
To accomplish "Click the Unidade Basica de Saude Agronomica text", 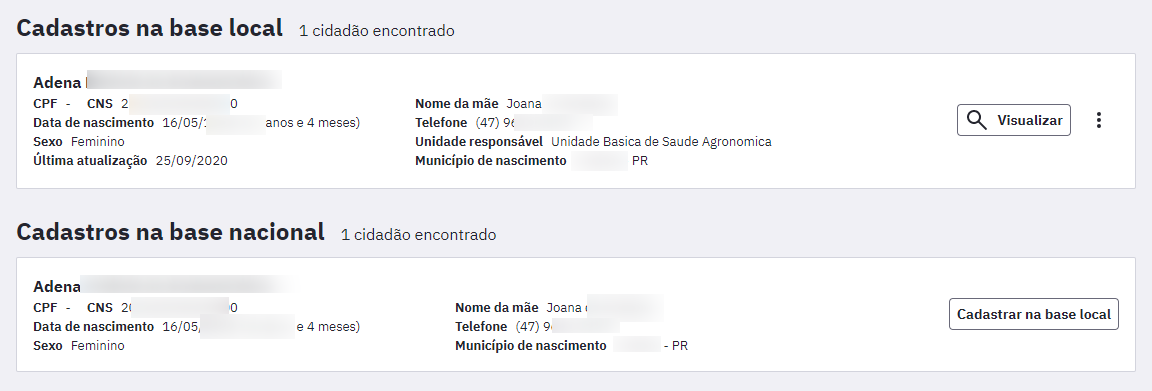I will click(661, 142).
